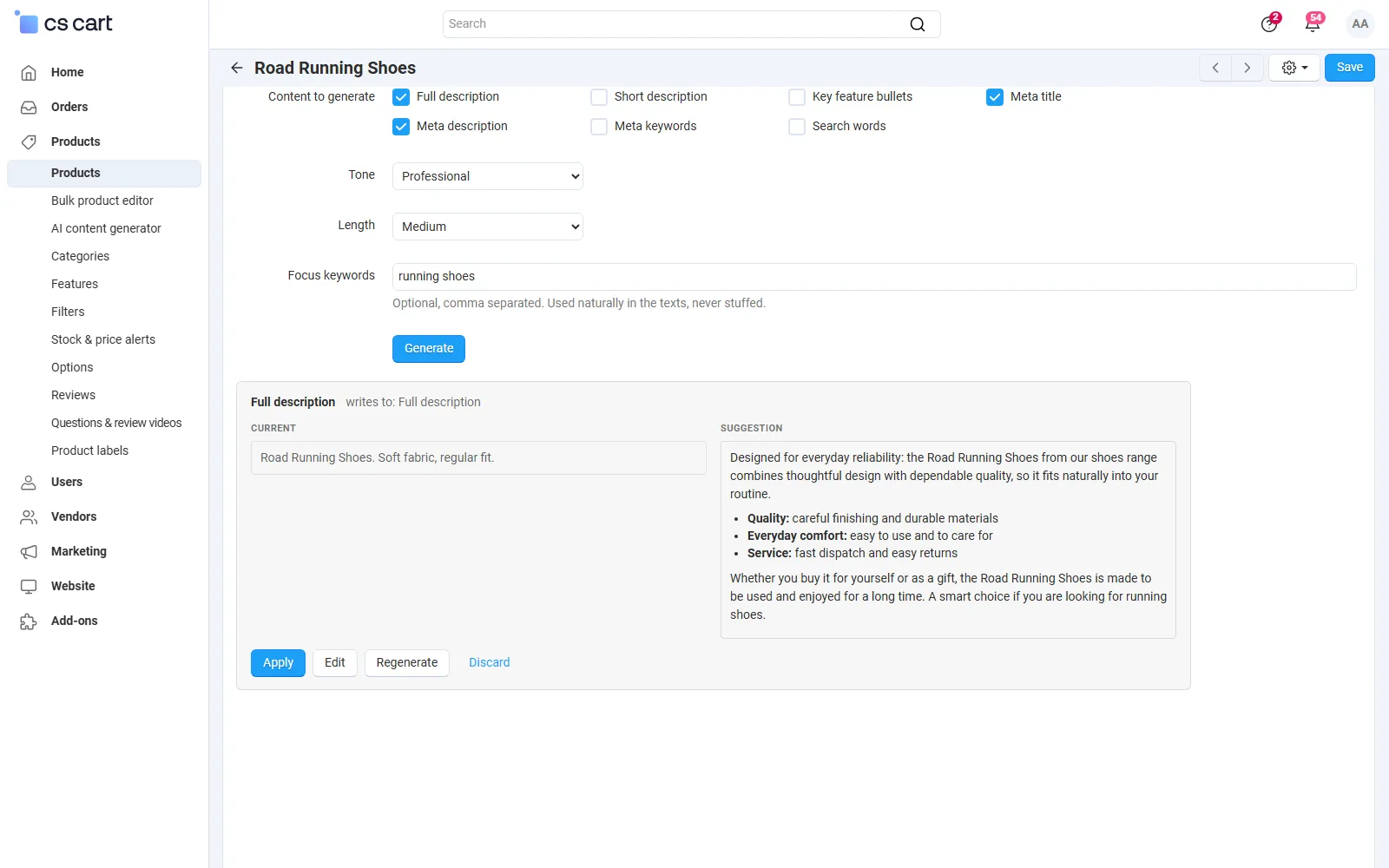
Task: Click 'writes to: Full description' text
Action: [x=413, y=402]
